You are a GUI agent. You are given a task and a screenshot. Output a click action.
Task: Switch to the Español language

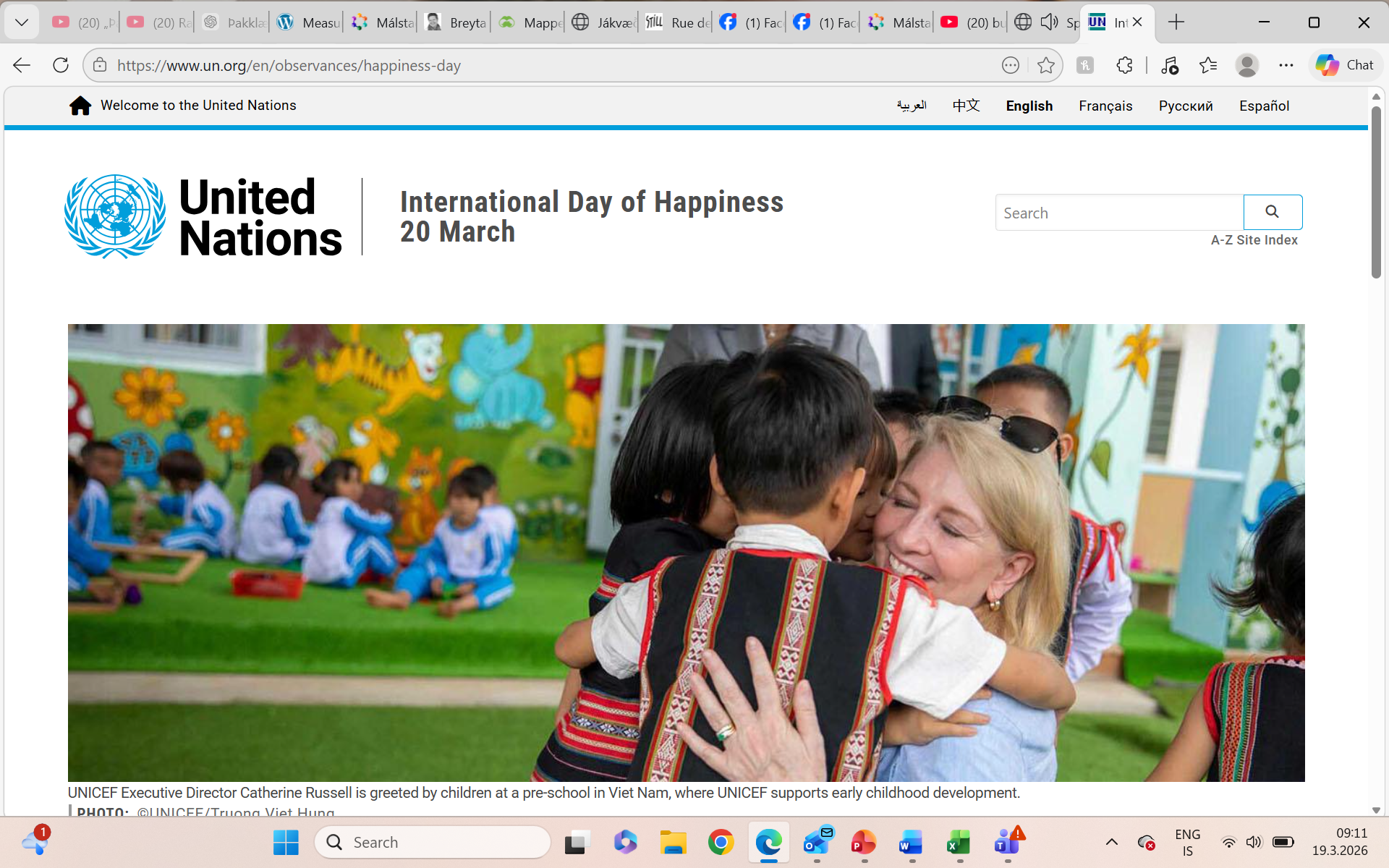coord(1263,106)
